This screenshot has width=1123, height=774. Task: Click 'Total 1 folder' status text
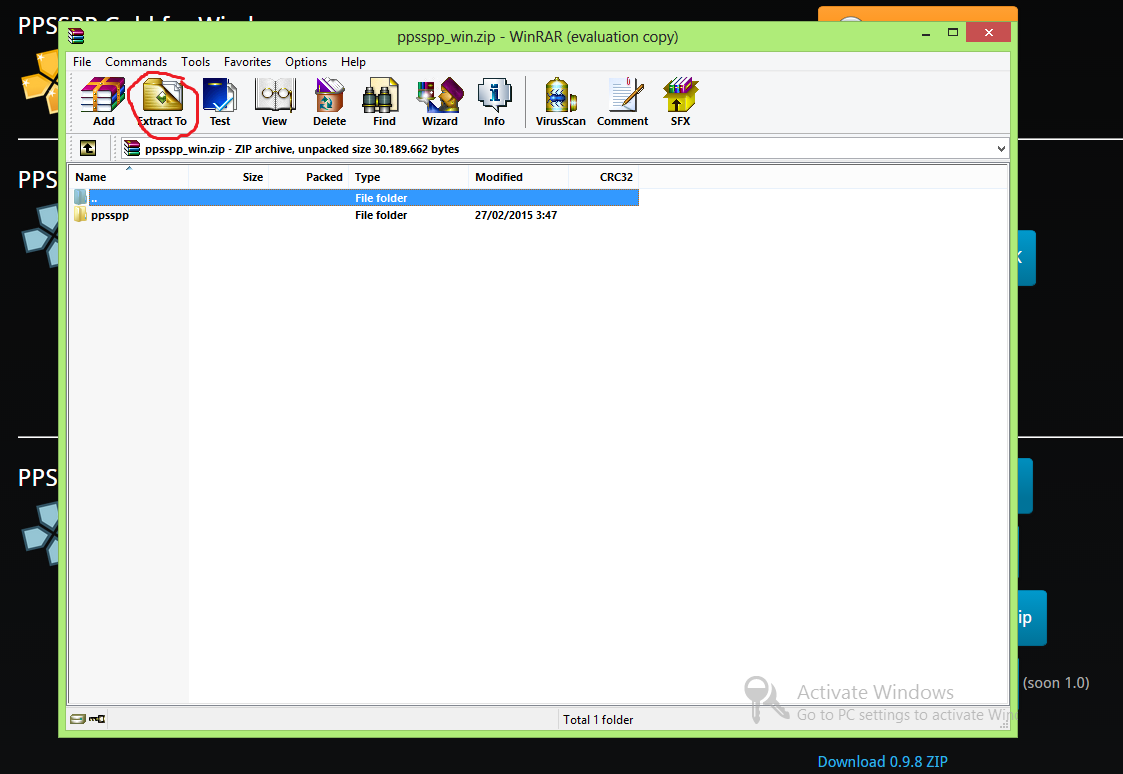click(x=598, y=720)
